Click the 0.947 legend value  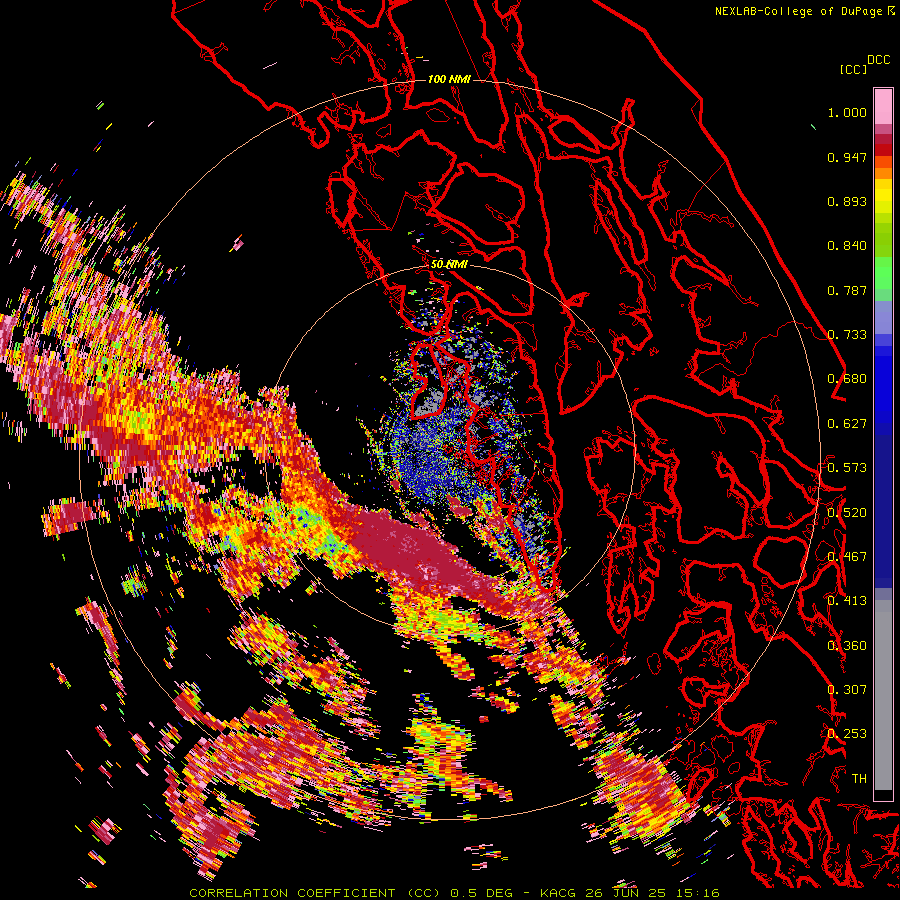pos(847,157)
